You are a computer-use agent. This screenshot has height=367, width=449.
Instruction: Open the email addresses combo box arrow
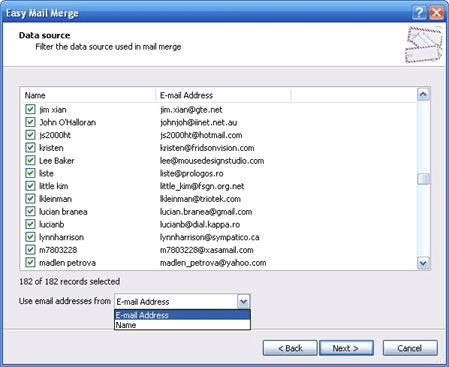pos(243,302)
